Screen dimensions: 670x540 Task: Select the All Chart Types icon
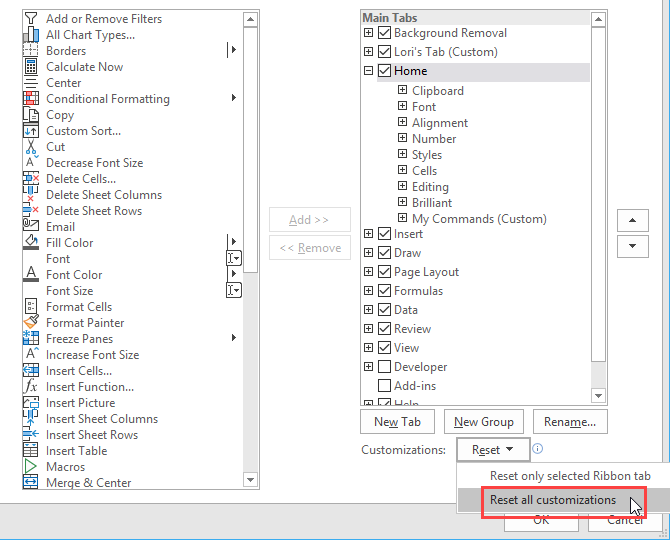(x=31, y=34)
